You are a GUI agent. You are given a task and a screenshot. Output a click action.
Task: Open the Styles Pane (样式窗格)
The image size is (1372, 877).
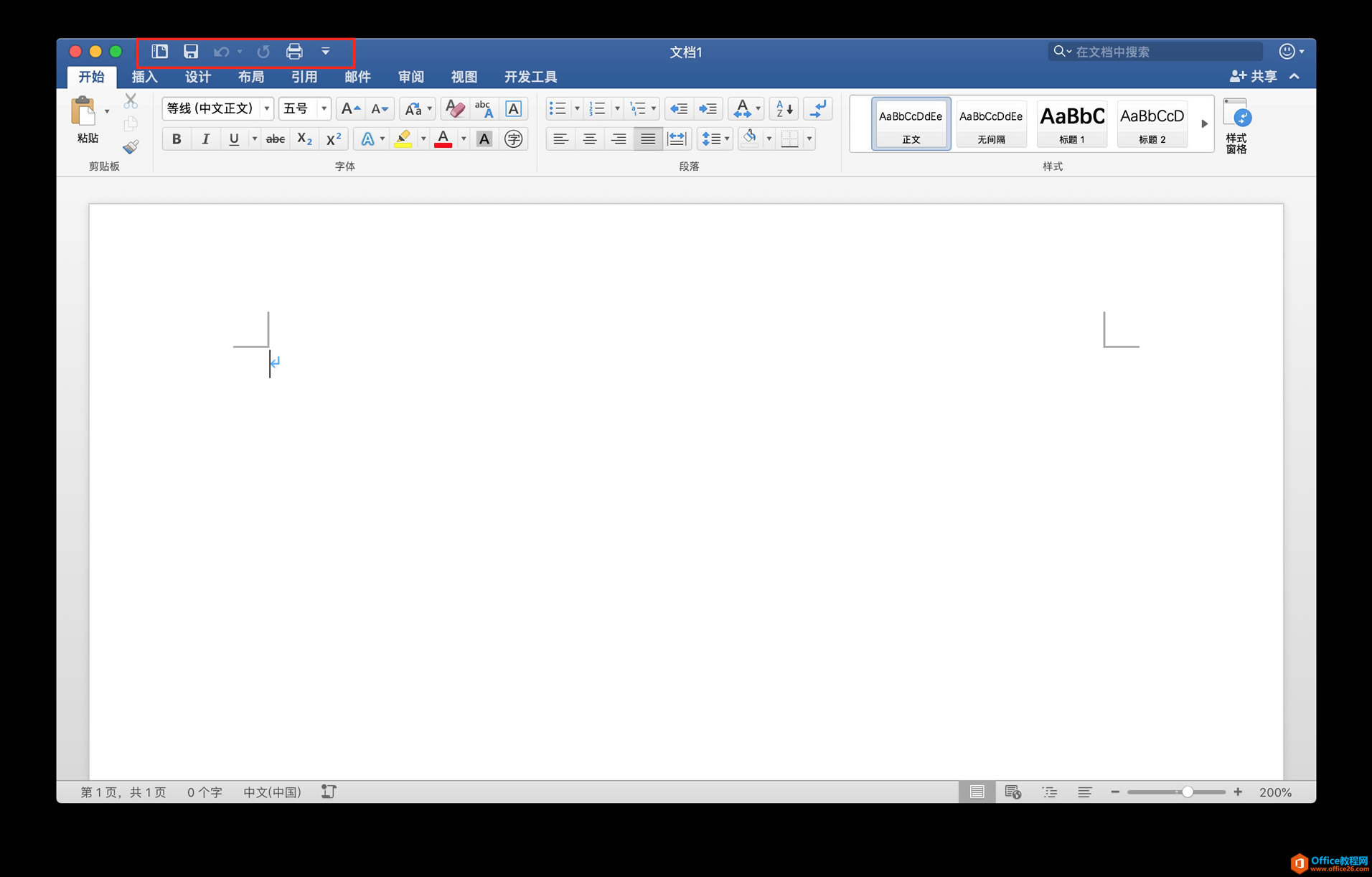point(1236,126)
